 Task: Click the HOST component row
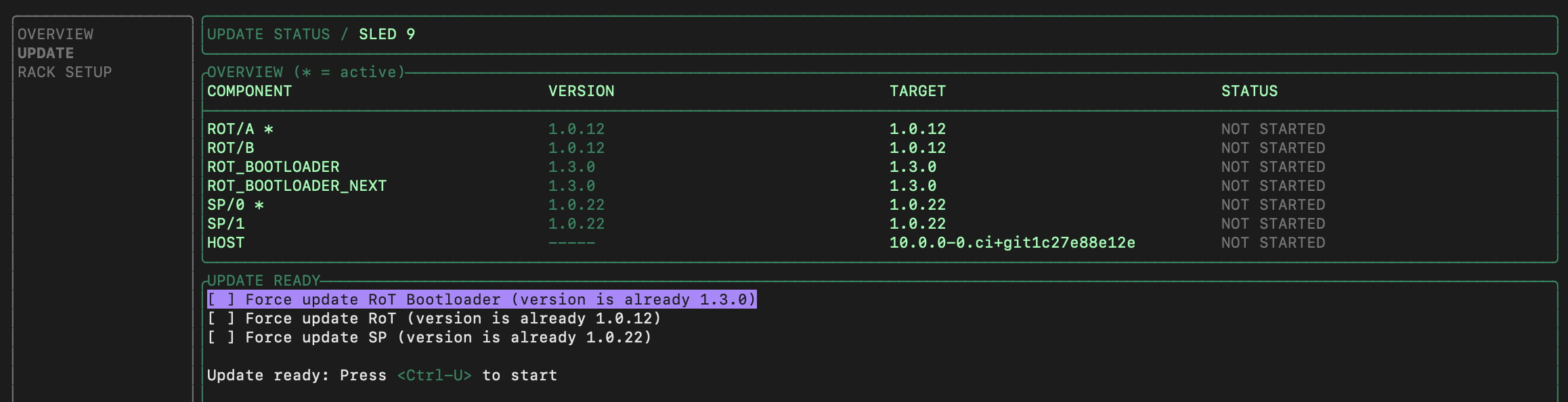225,242
